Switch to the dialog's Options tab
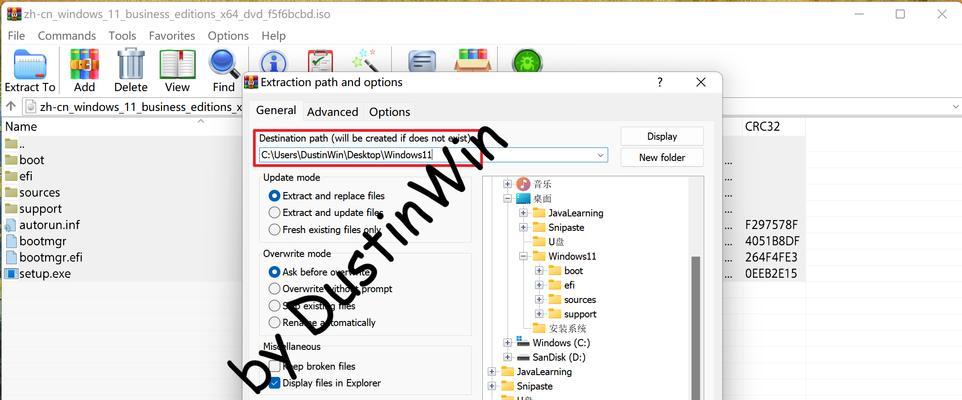 tap(390, 112)
